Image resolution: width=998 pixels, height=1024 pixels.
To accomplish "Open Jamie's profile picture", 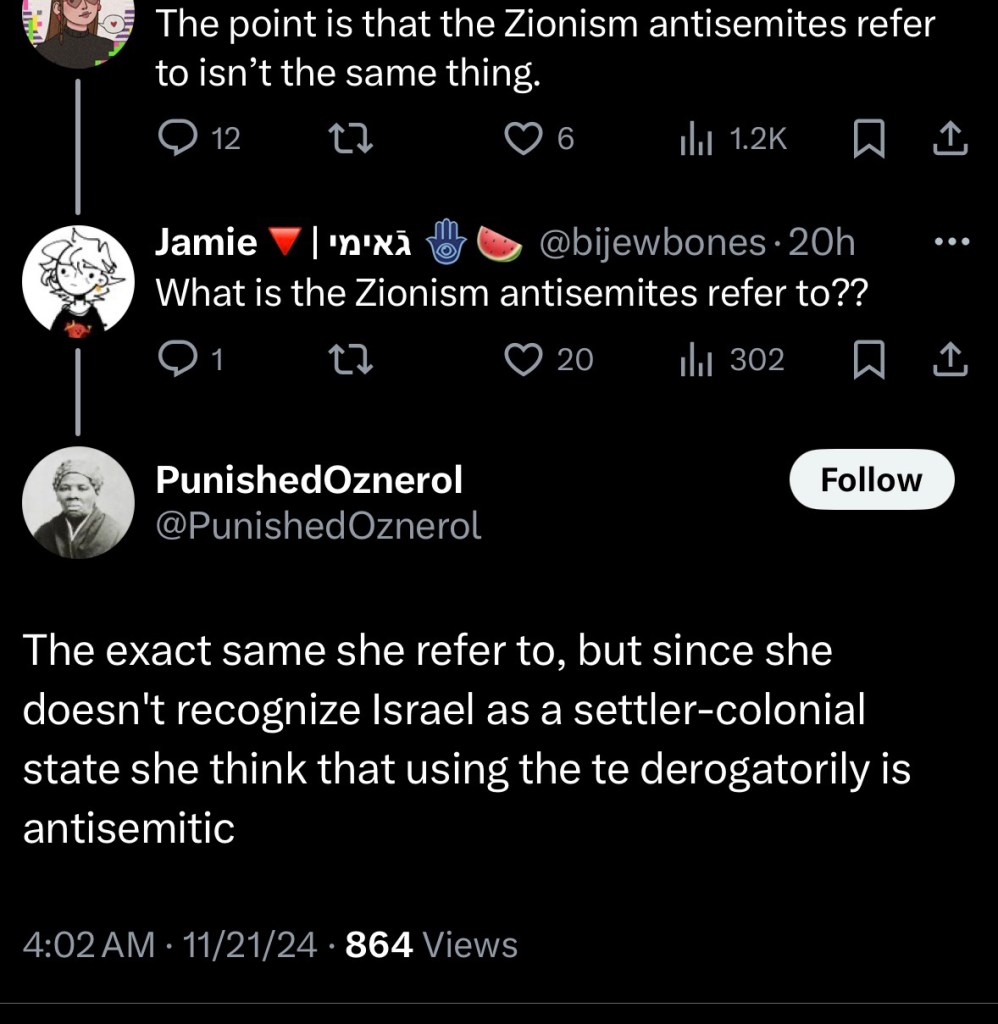I will 77,277.
